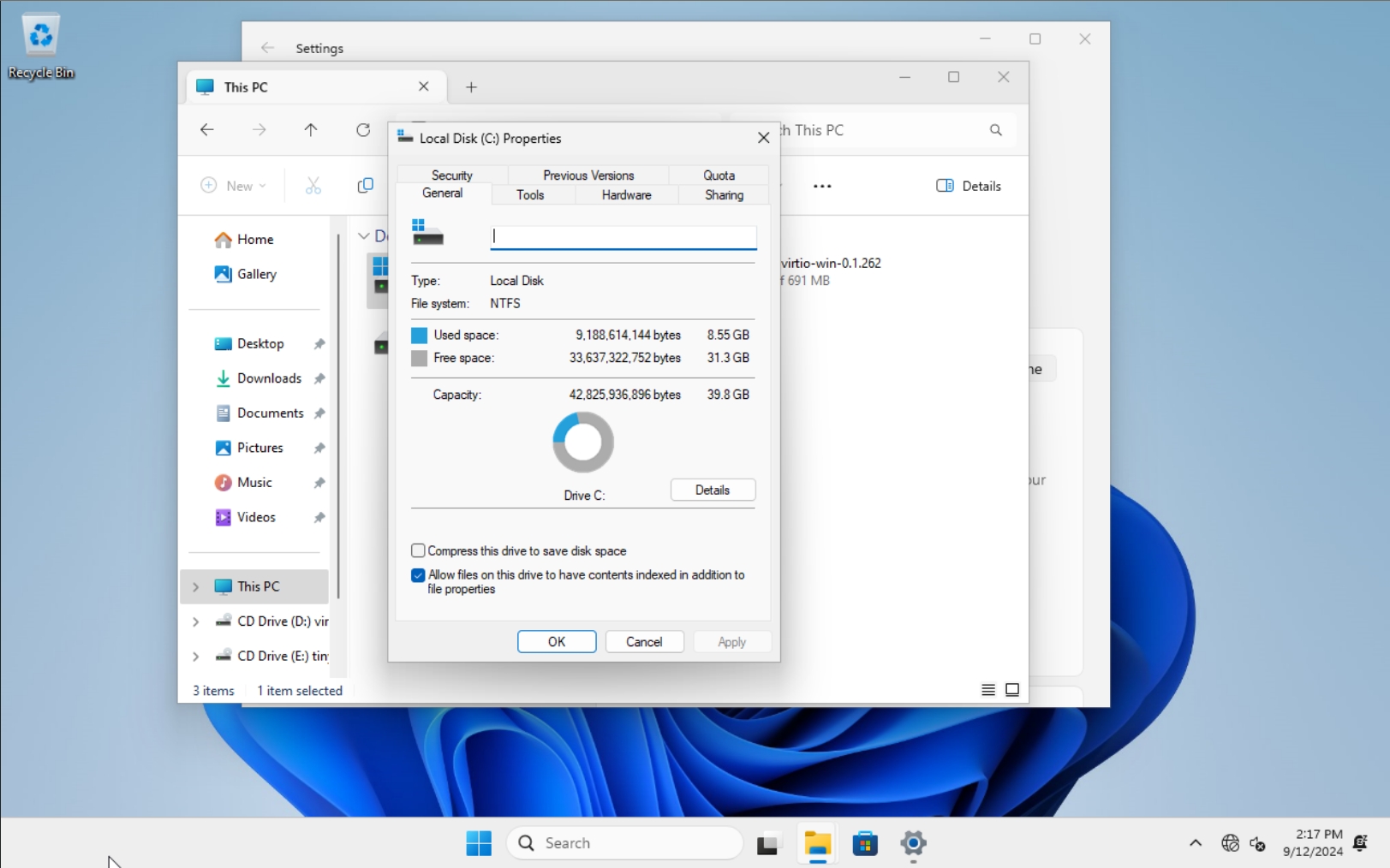Image resolution: width=1390 pixels, height=868 pixels.
Task: Expand the CD Drive (E:) node
Action: pos(195,656)
